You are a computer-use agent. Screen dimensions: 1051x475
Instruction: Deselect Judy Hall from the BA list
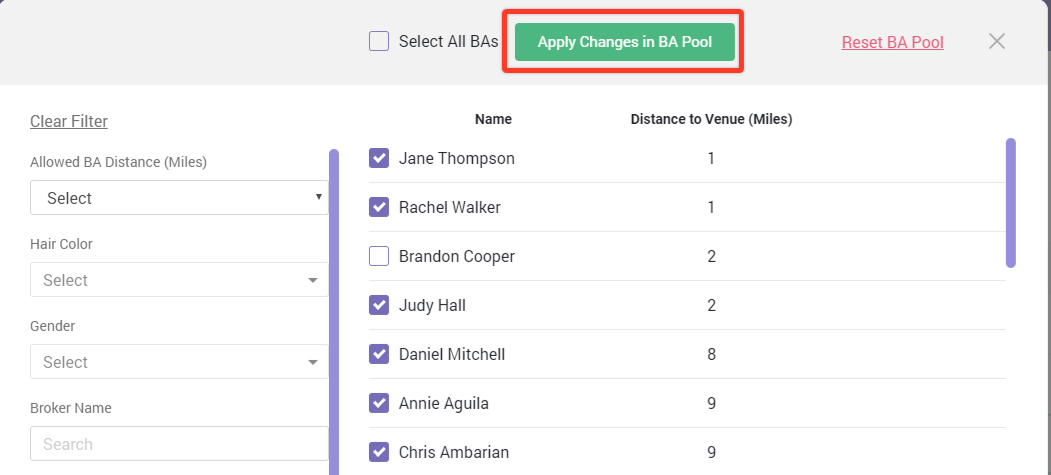(379, 305)
